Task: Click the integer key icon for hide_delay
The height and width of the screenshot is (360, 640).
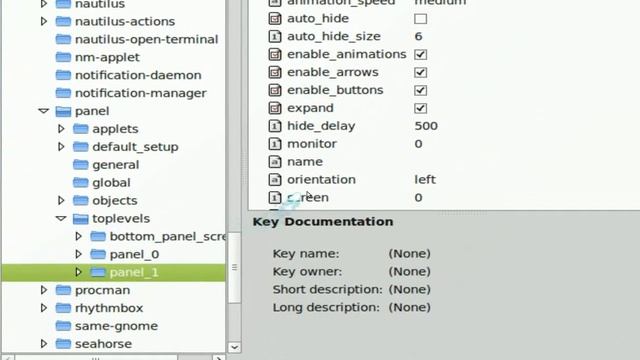Action: tap(275, 126)
